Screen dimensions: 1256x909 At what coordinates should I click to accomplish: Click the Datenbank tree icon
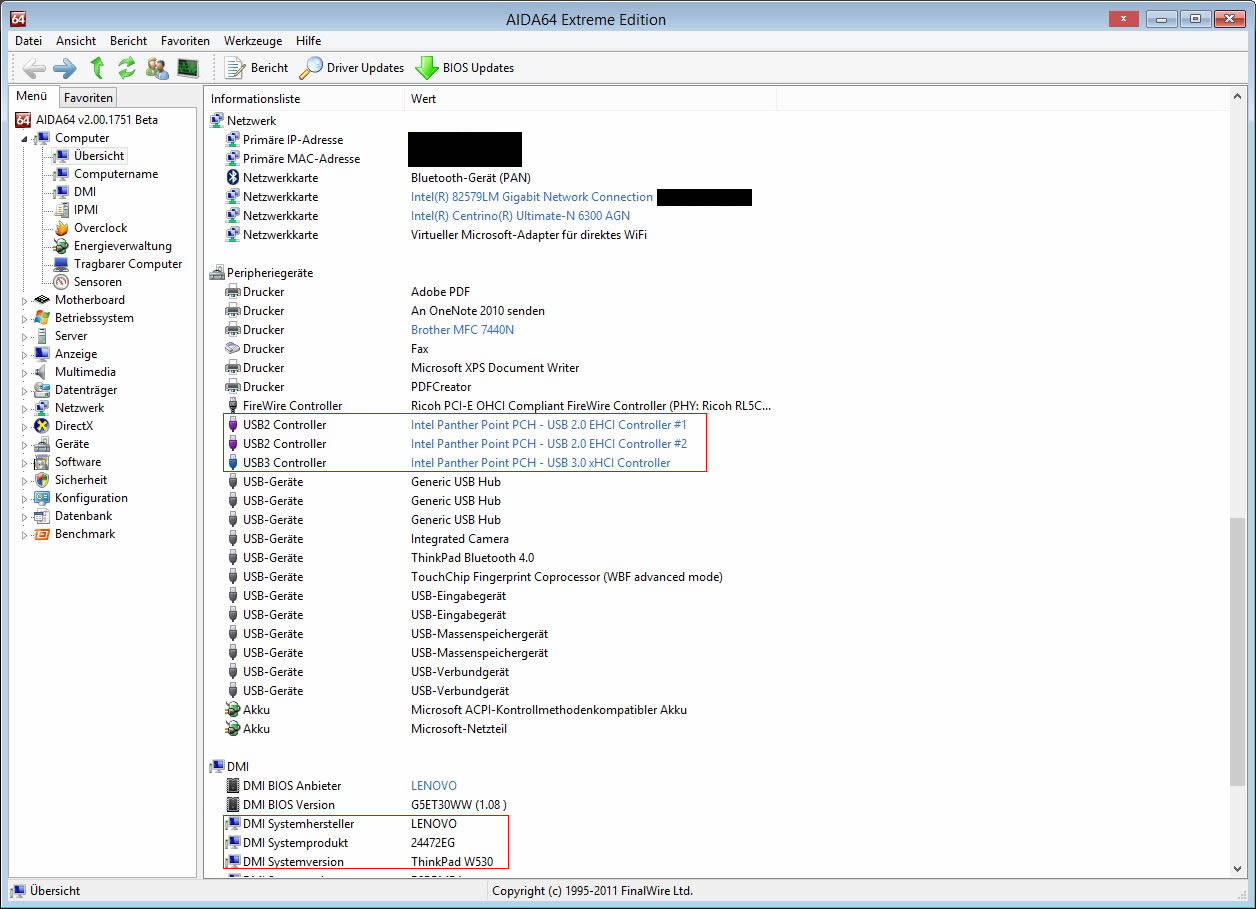42,516
